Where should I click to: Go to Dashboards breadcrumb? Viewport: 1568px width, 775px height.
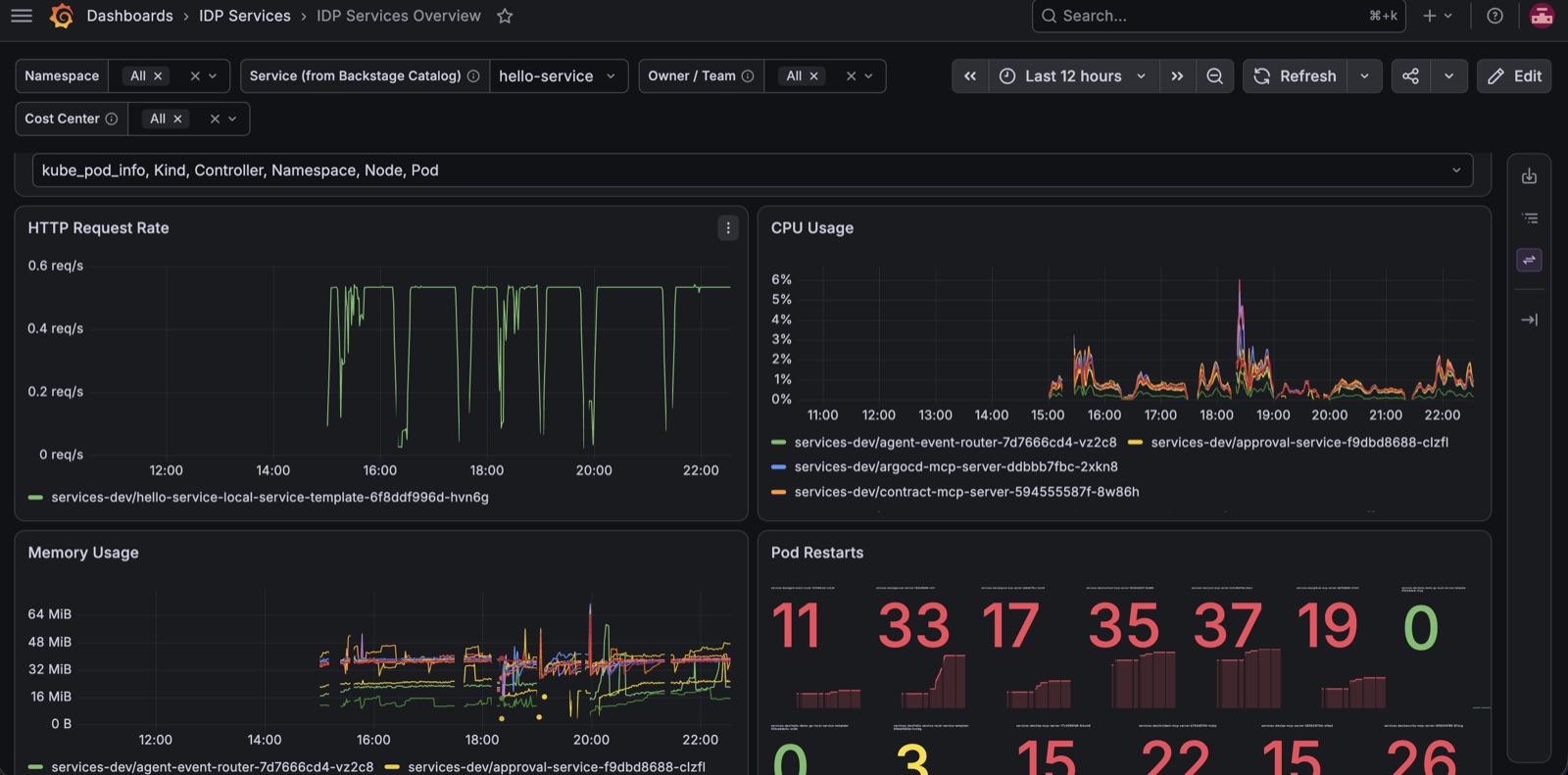pos(129,16)
